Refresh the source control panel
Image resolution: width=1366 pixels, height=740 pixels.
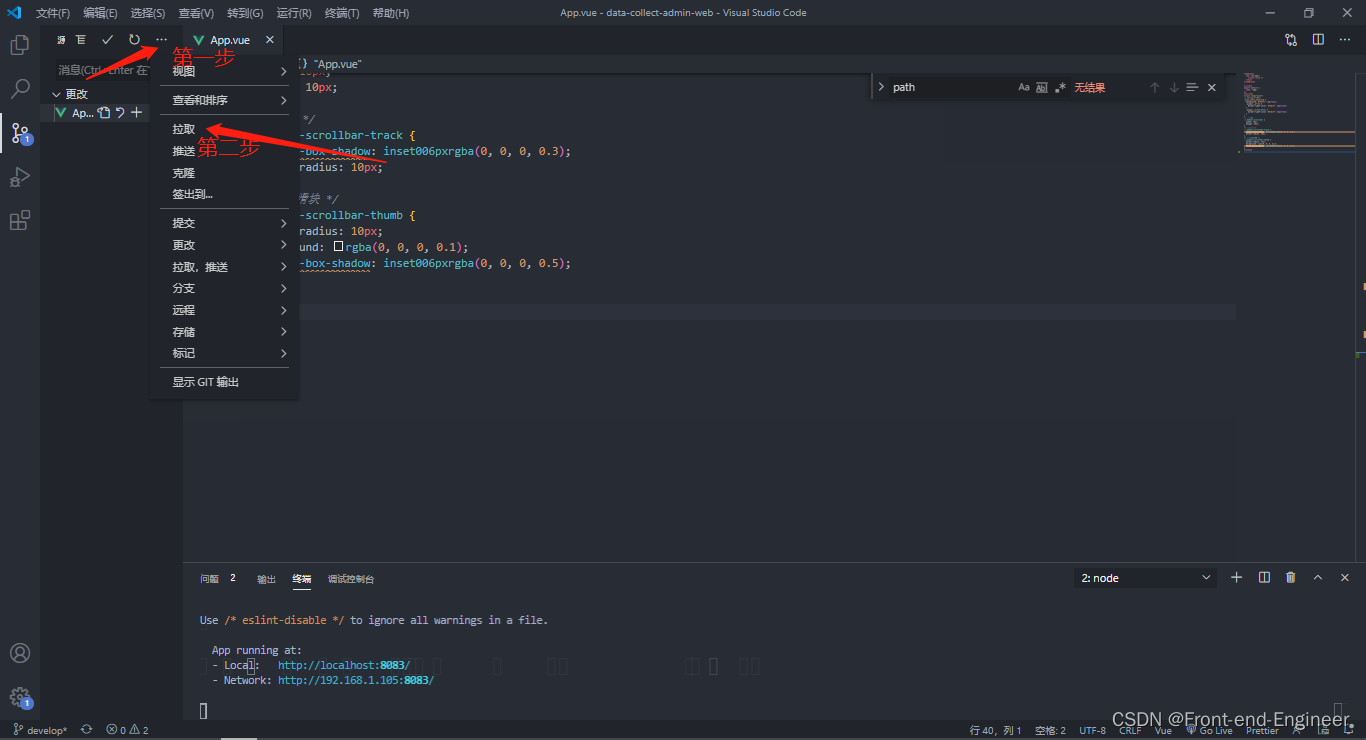pos(134,40)
